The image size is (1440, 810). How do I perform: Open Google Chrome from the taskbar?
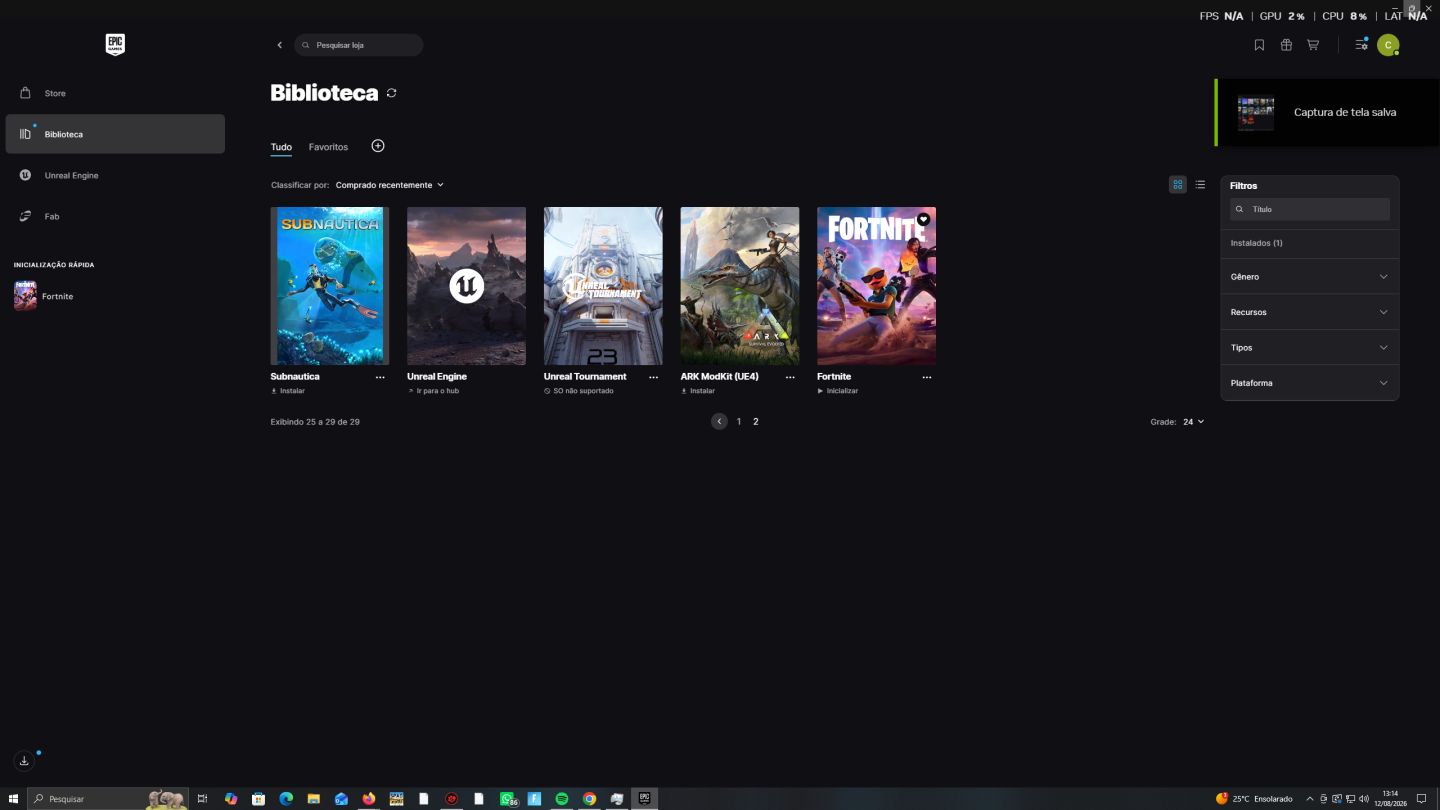(590, 799)
